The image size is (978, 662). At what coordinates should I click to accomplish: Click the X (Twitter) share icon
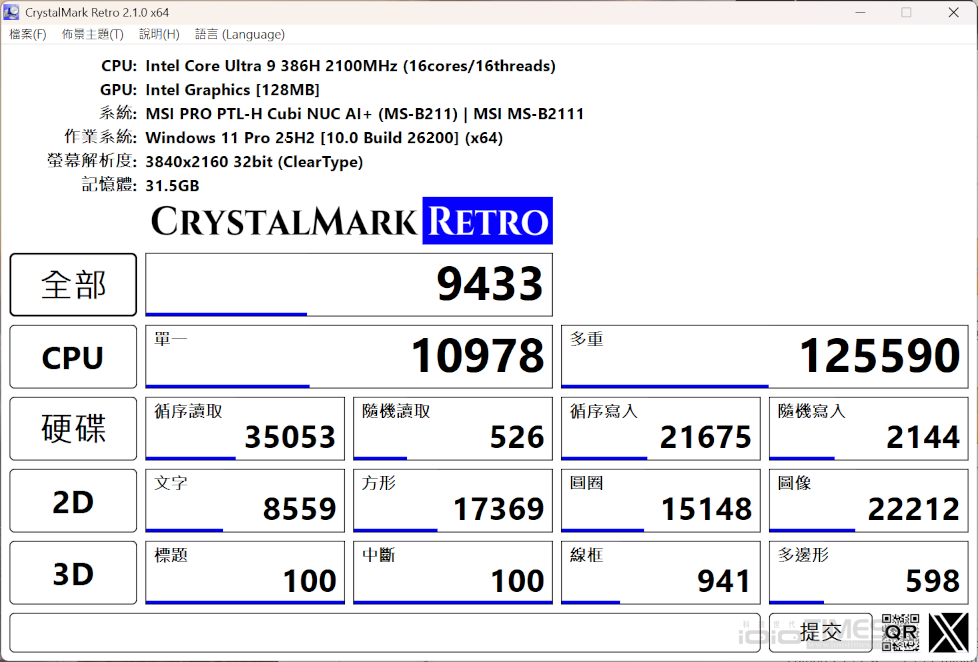[x=948, y=633]
